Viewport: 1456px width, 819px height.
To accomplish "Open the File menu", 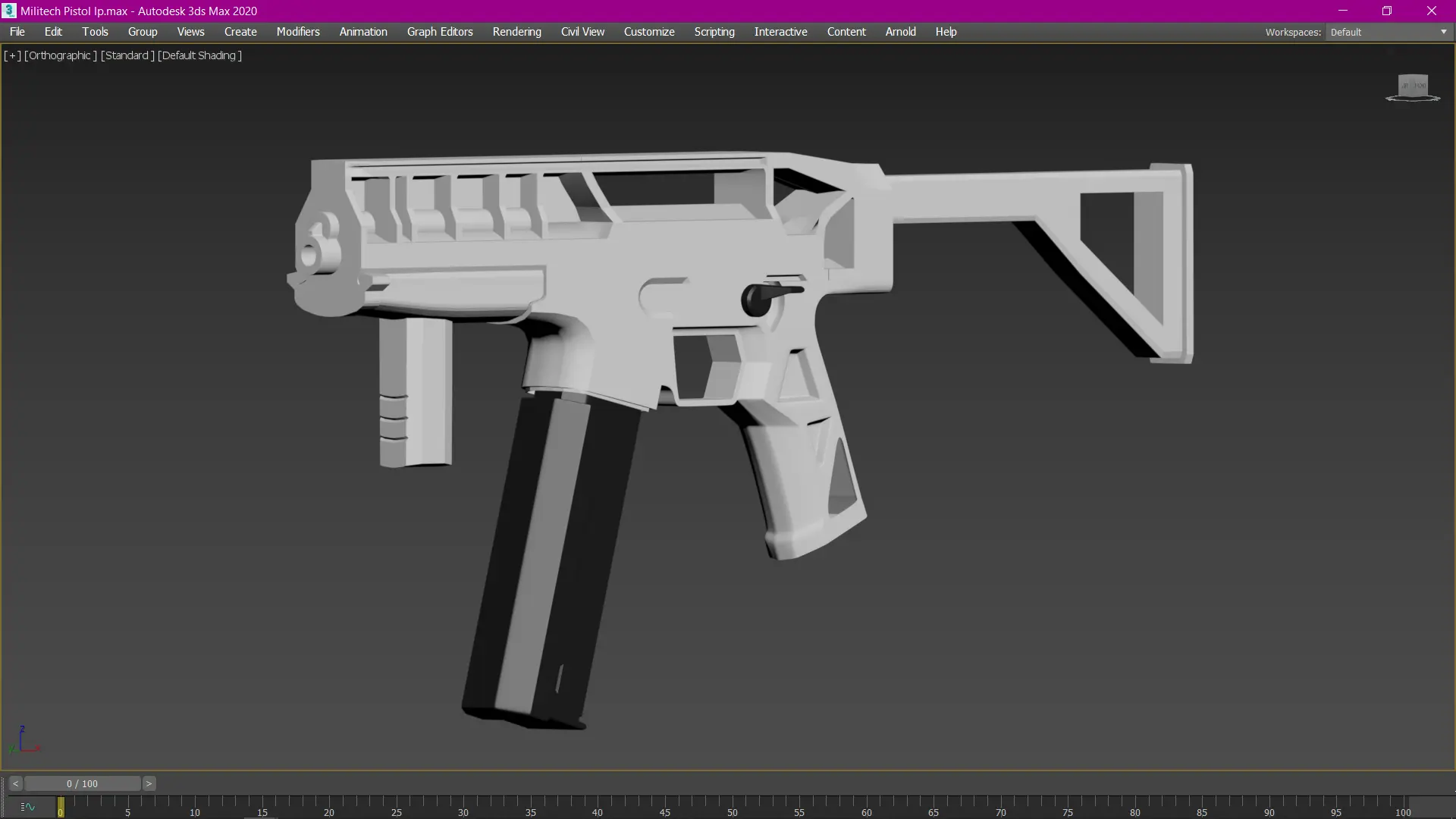I will point(17,32).
